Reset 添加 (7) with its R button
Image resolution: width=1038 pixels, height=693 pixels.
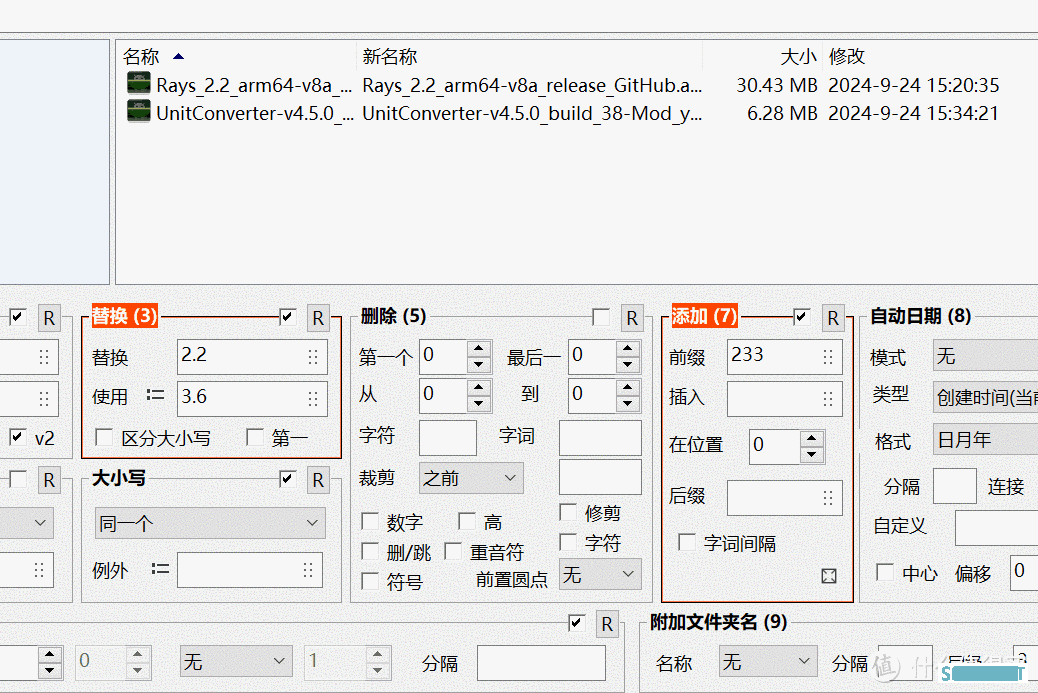pyautogui.click(x=833, y=318)
